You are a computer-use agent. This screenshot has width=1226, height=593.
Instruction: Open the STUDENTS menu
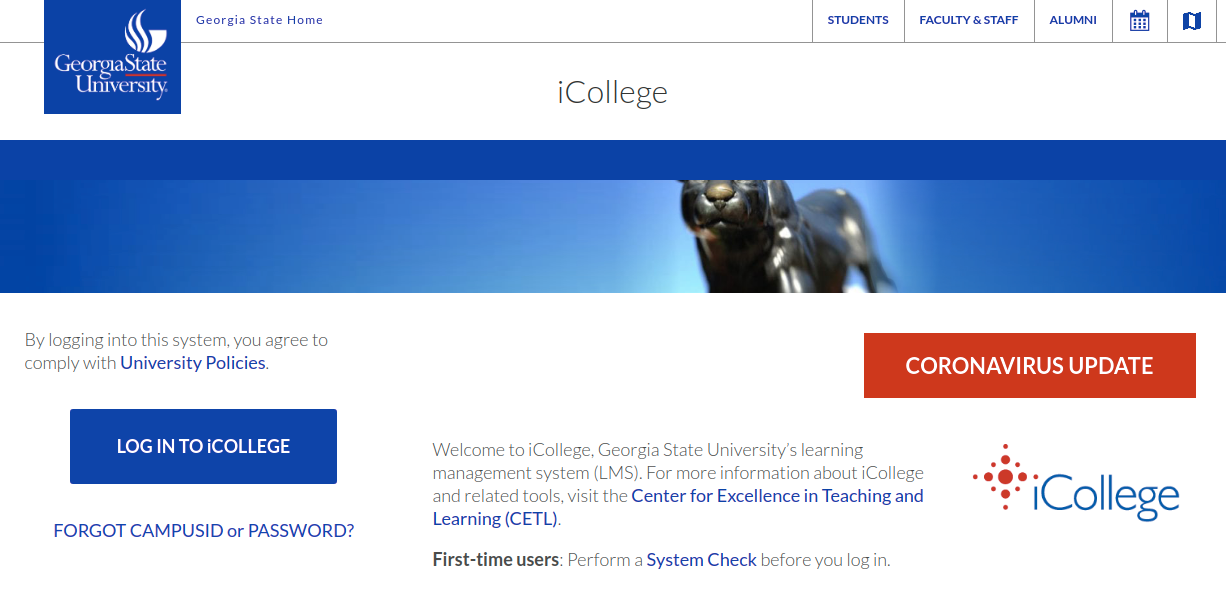(857, 20)
